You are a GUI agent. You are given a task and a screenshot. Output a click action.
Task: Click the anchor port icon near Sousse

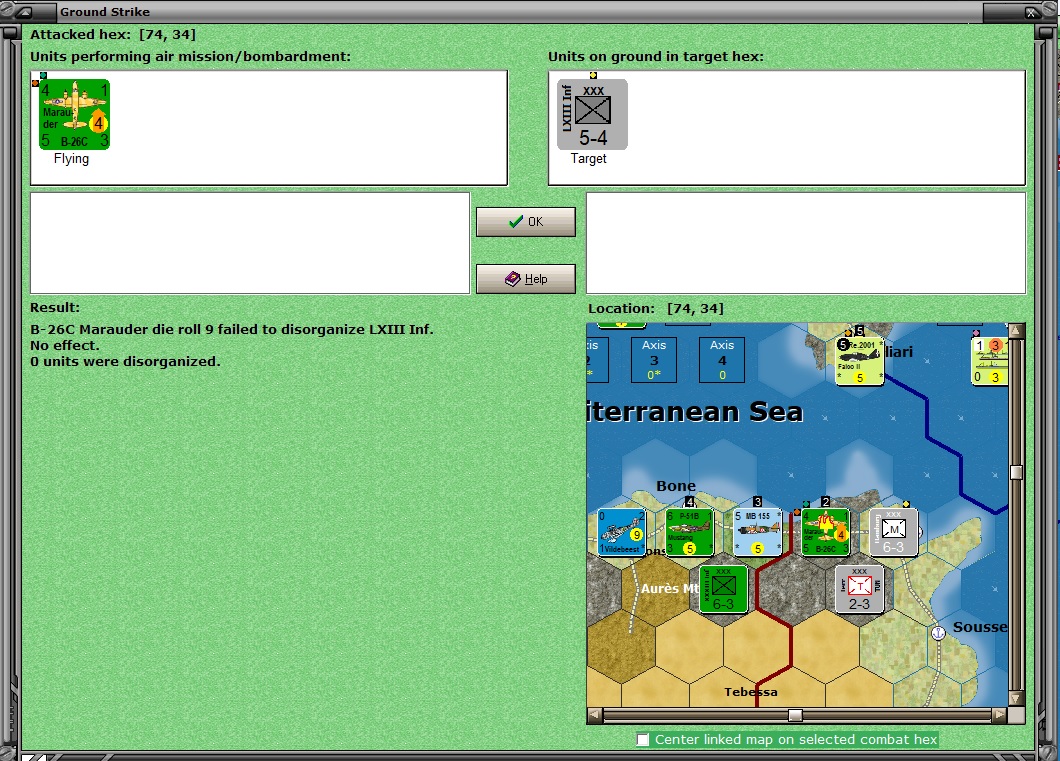tap(938, 633)
